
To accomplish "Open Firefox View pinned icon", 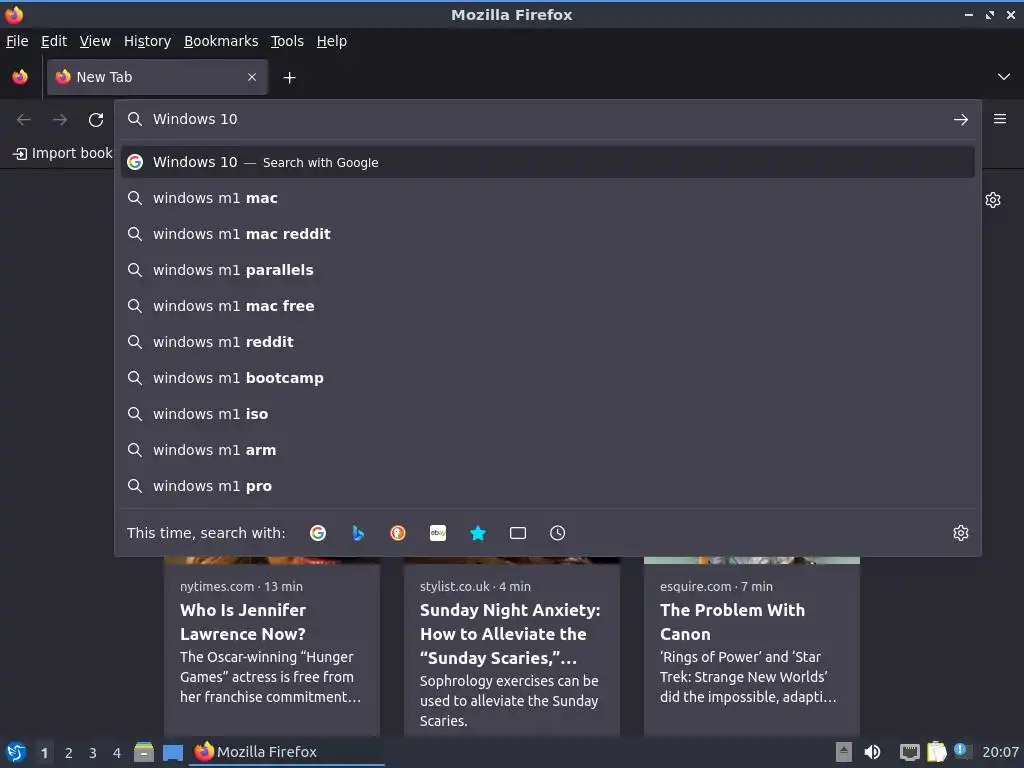I will 20,77.
